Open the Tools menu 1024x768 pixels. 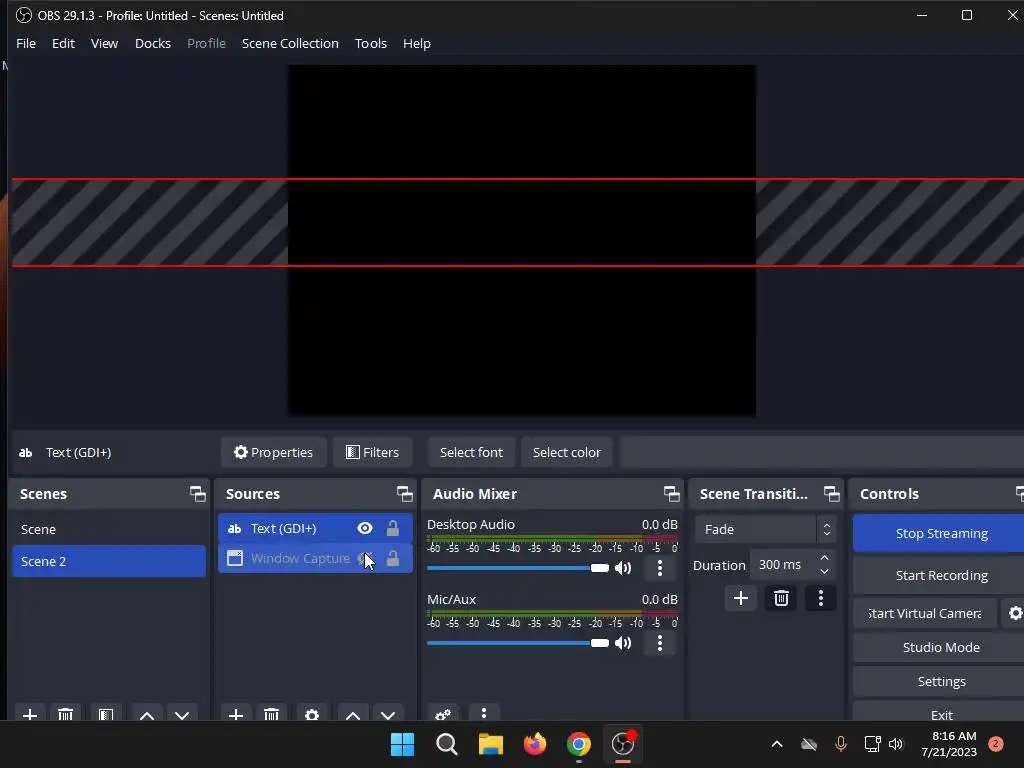[370, 43]
